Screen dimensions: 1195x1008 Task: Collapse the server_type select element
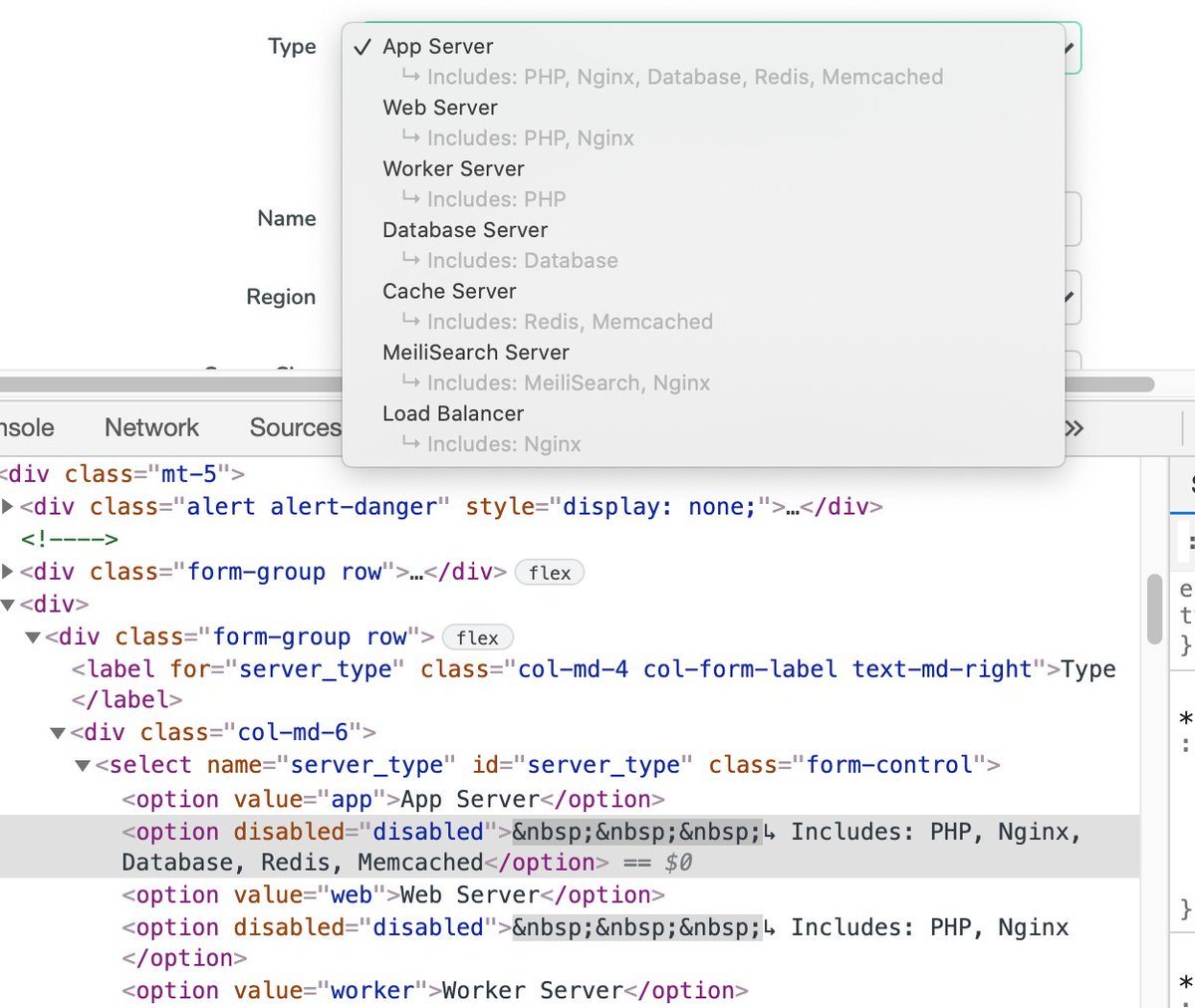click(83, 765)
